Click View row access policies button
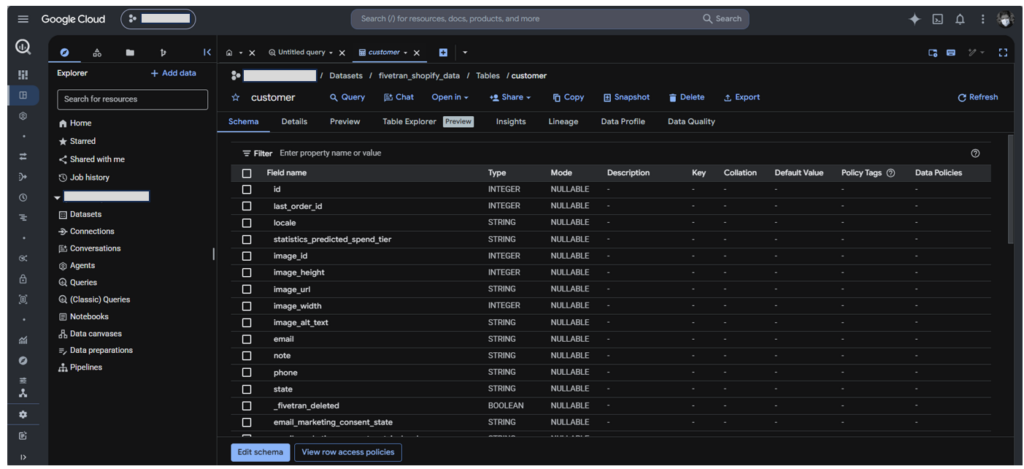This screenshot has height=469, width=1024. [348, 452]
